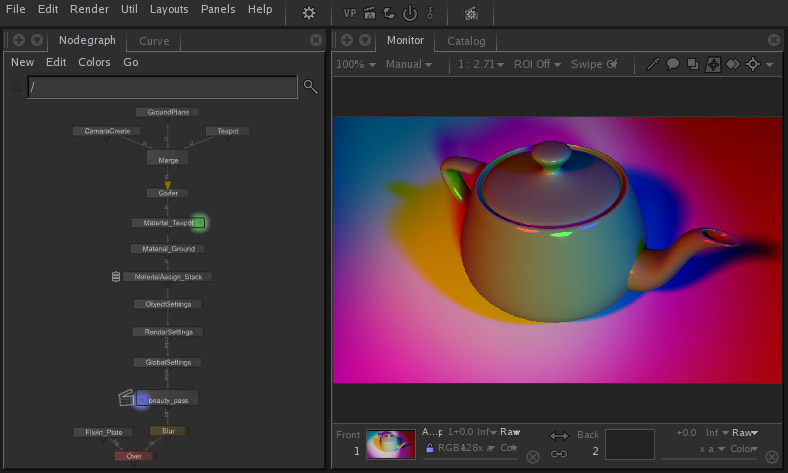Image resolution: width=788 pixels, height=473 pixels.
Task: Select the Merge node
Action: coord(168,158)
